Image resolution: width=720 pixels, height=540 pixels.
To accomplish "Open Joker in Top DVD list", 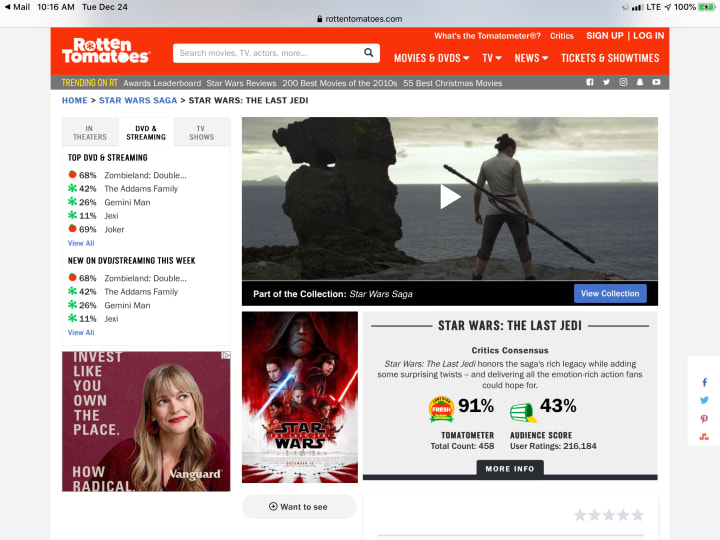I will point(114,230).
